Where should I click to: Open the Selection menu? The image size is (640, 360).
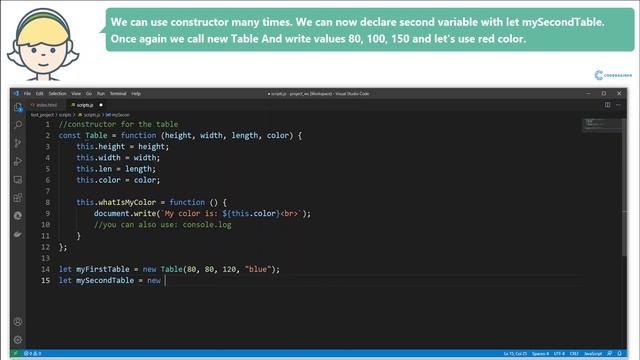tap(58, 93)
